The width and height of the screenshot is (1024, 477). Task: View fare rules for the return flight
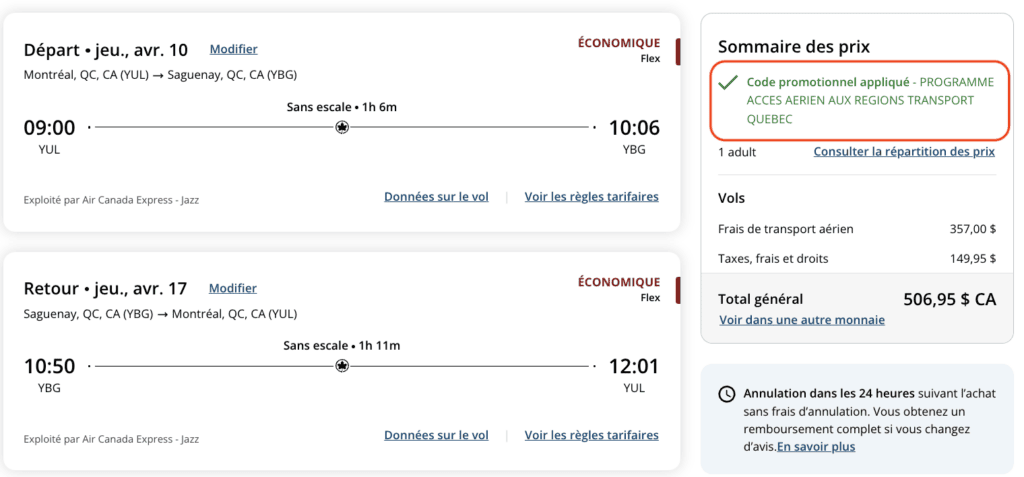point(591,435)
